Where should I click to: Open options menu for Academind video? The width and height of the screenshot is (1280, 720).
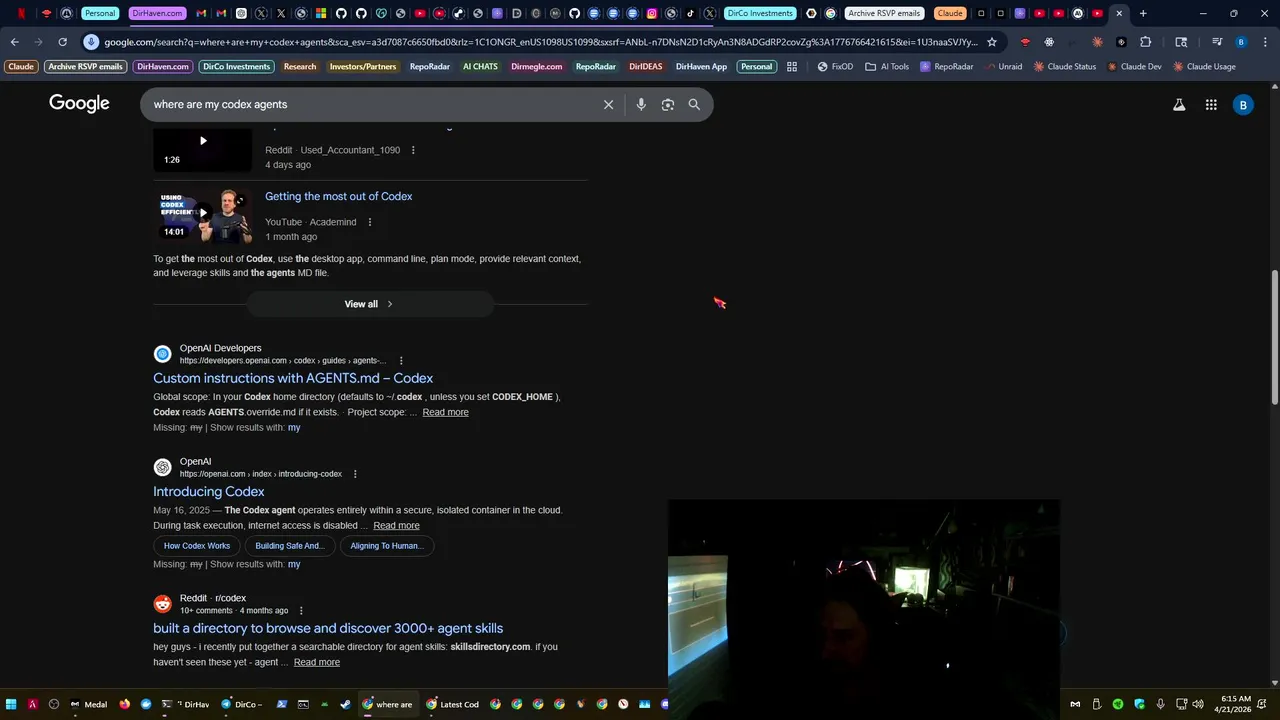pyautogui.click(x=370, y=222)
